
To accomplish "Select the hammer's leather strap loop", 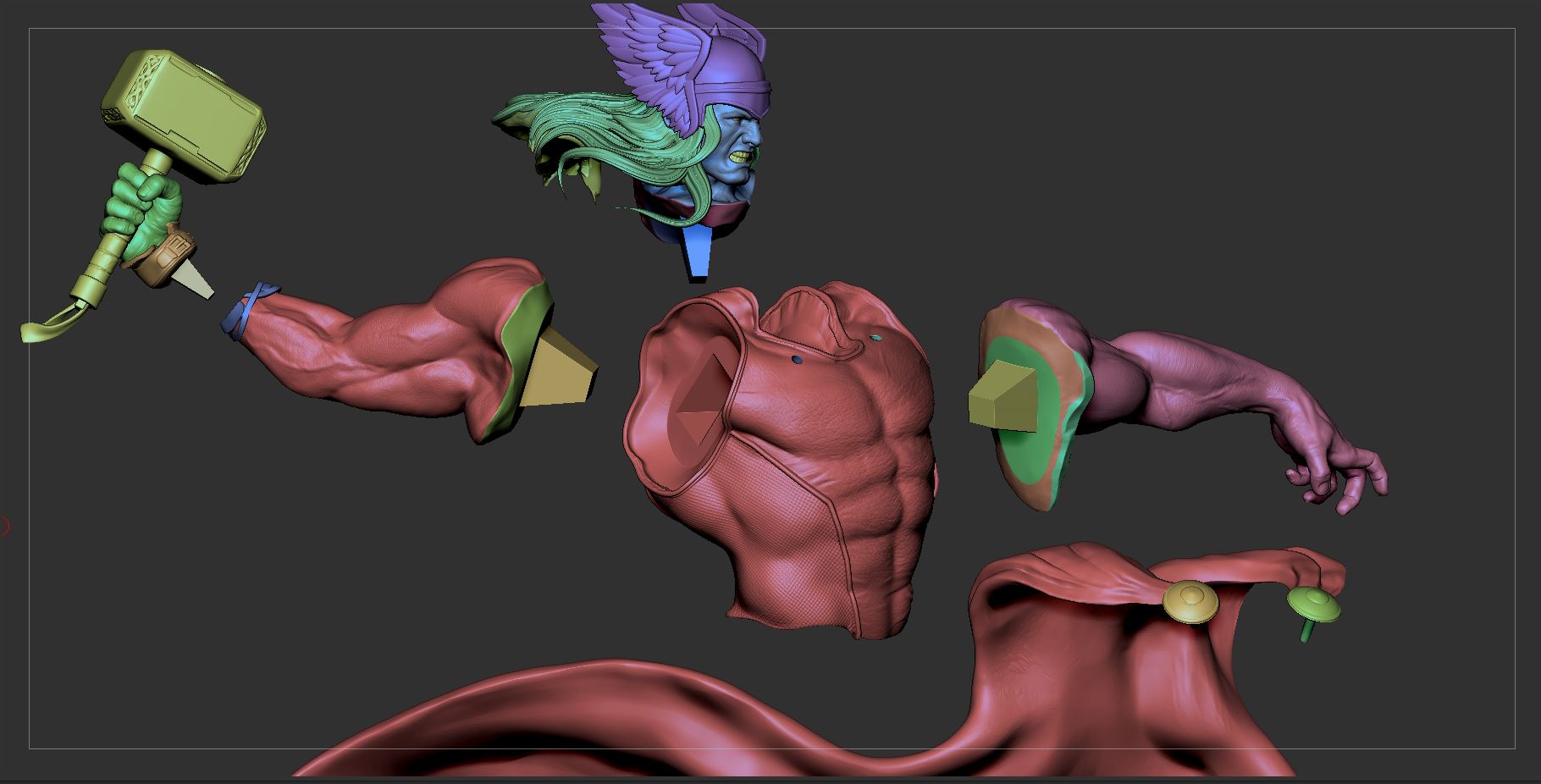I will coord(55,323).
